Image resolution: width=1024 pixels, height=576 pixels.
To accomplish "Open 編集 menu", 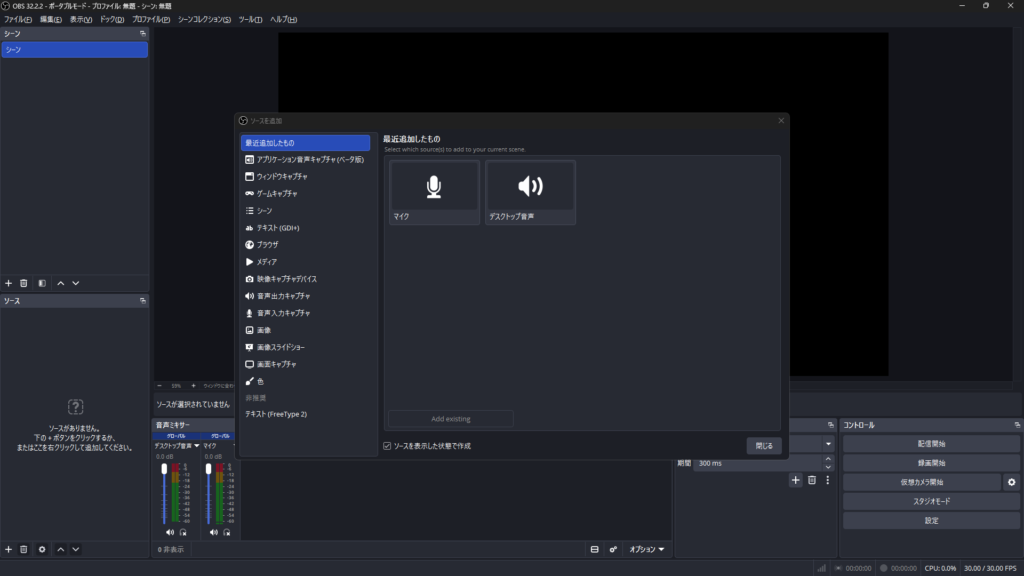I will [x=50, y=20].
